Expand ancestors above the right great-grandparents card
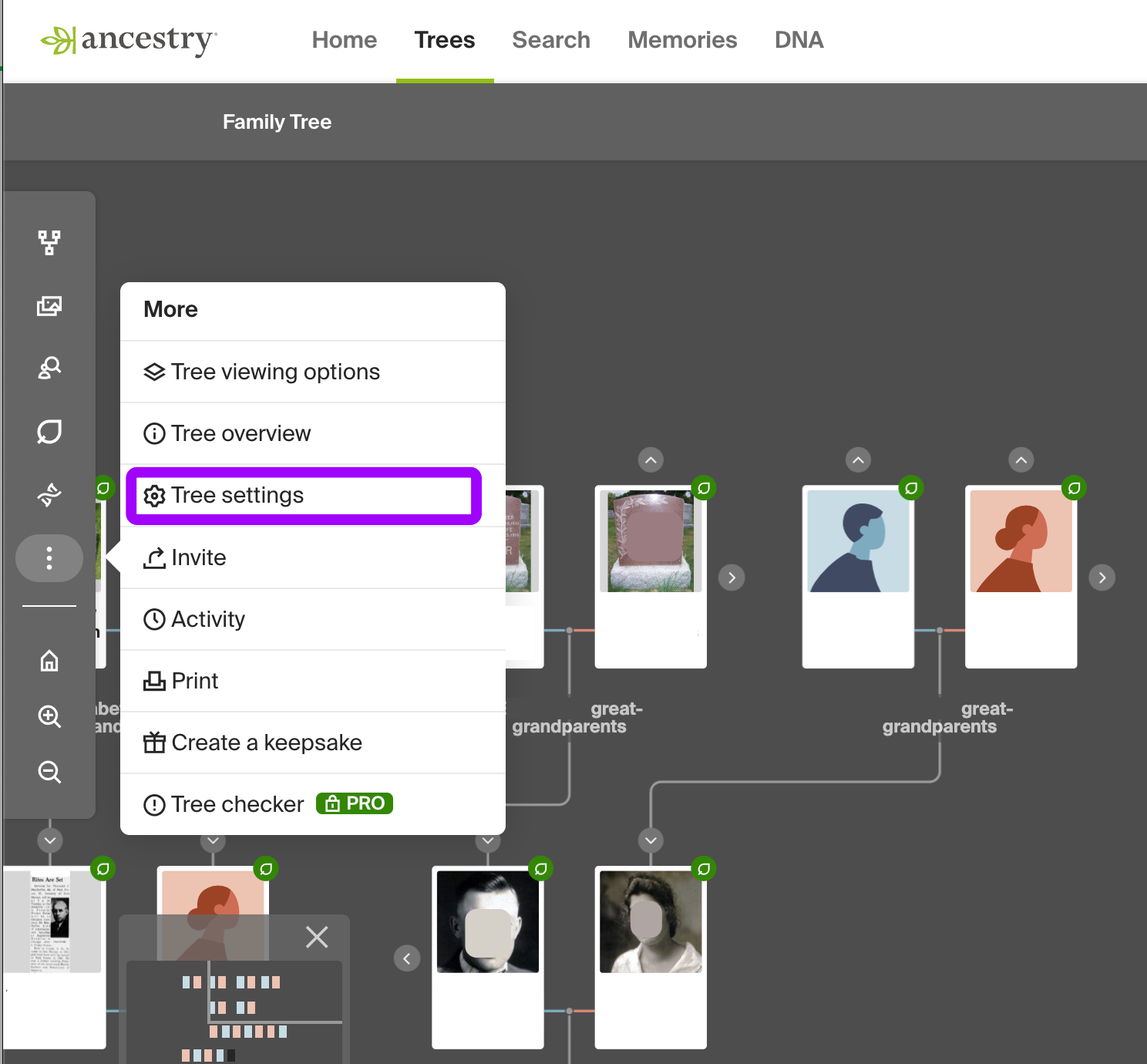The image size is (1147, 1064). coord(1021,460)
